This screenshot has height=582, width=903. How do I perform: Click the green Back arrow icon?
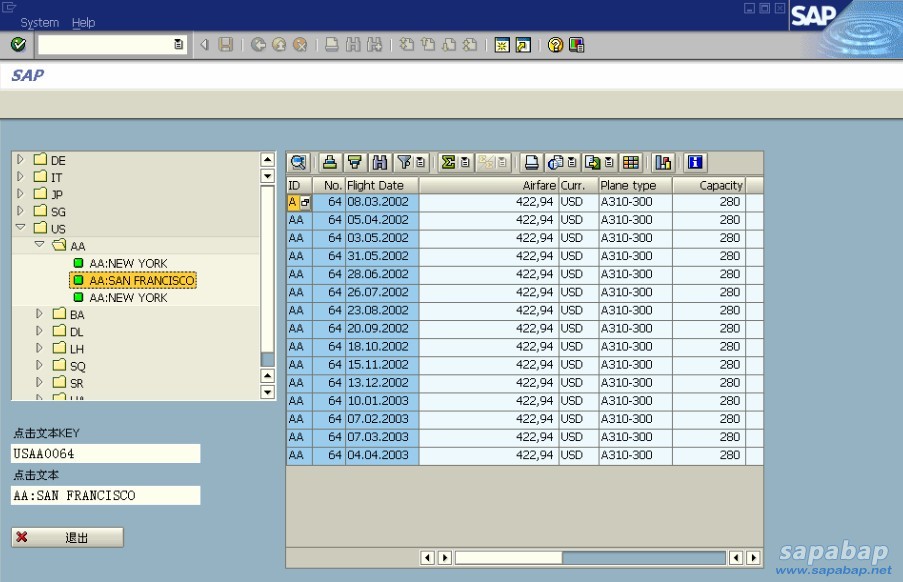258,44
